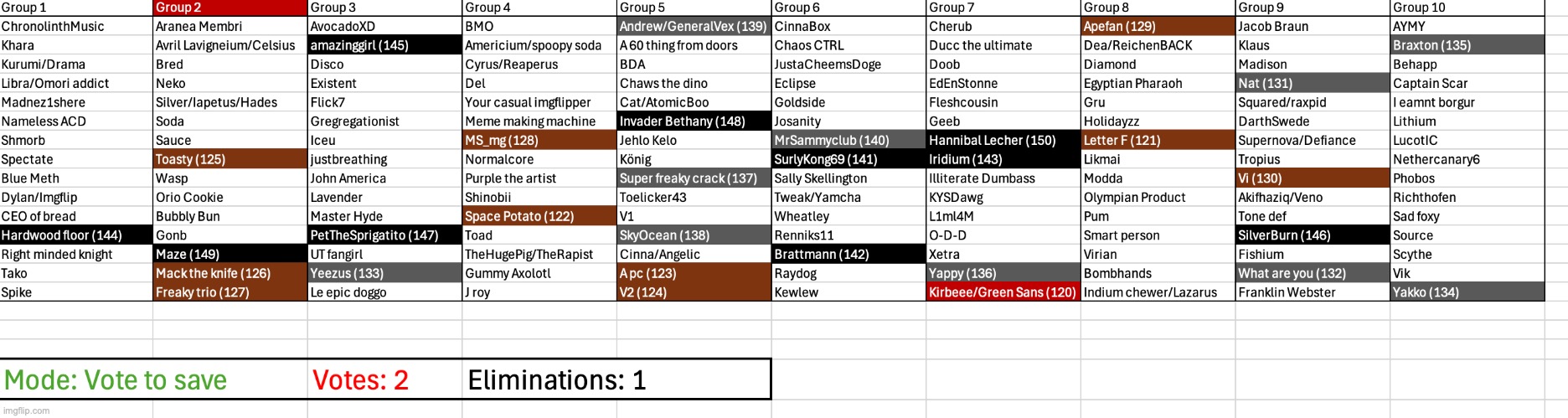Image resolution: width=1568 pixels, height=418 pixels.
Task: Select the Hannibal Lecher (150) cell
Action: [x=1003, y=141]
